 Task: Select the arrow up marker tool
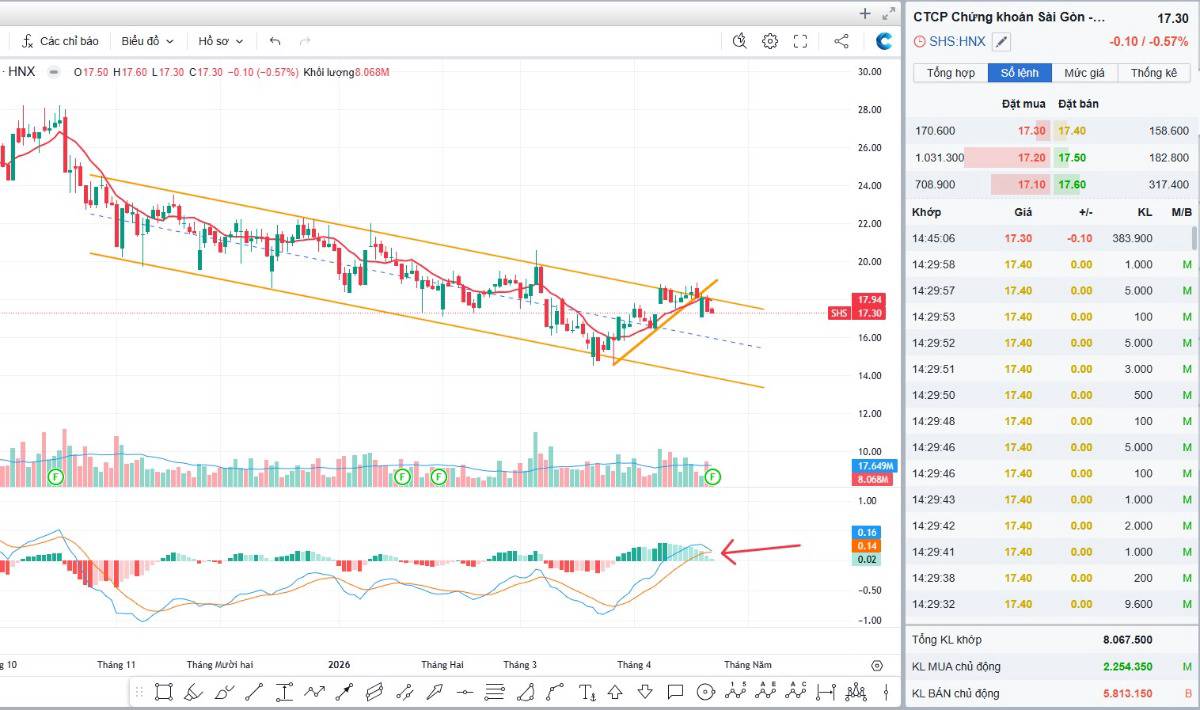coord(616,691)
